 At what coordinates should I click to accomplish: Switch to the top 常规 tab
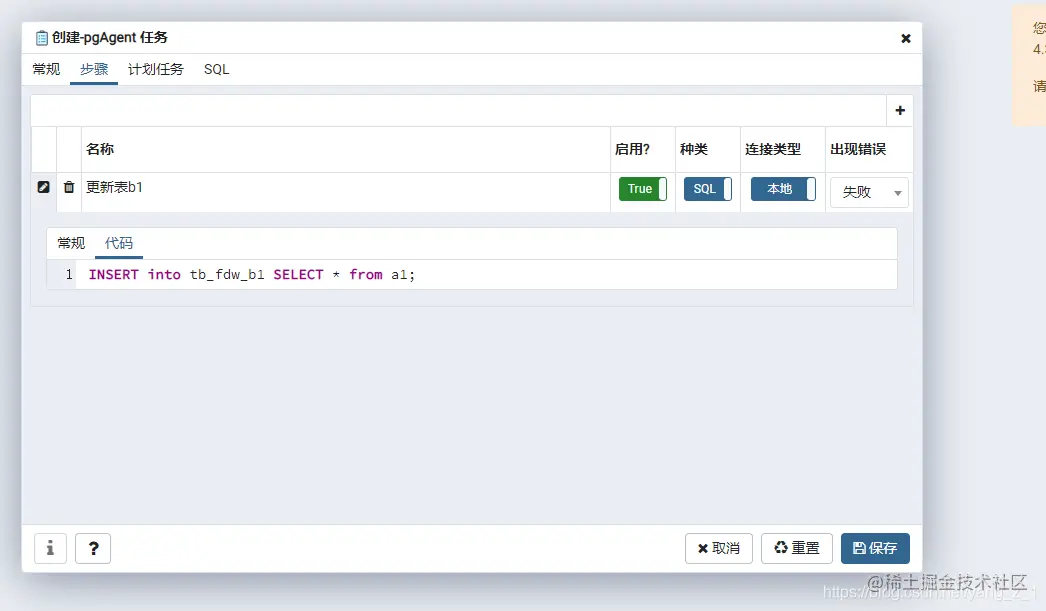46,69
